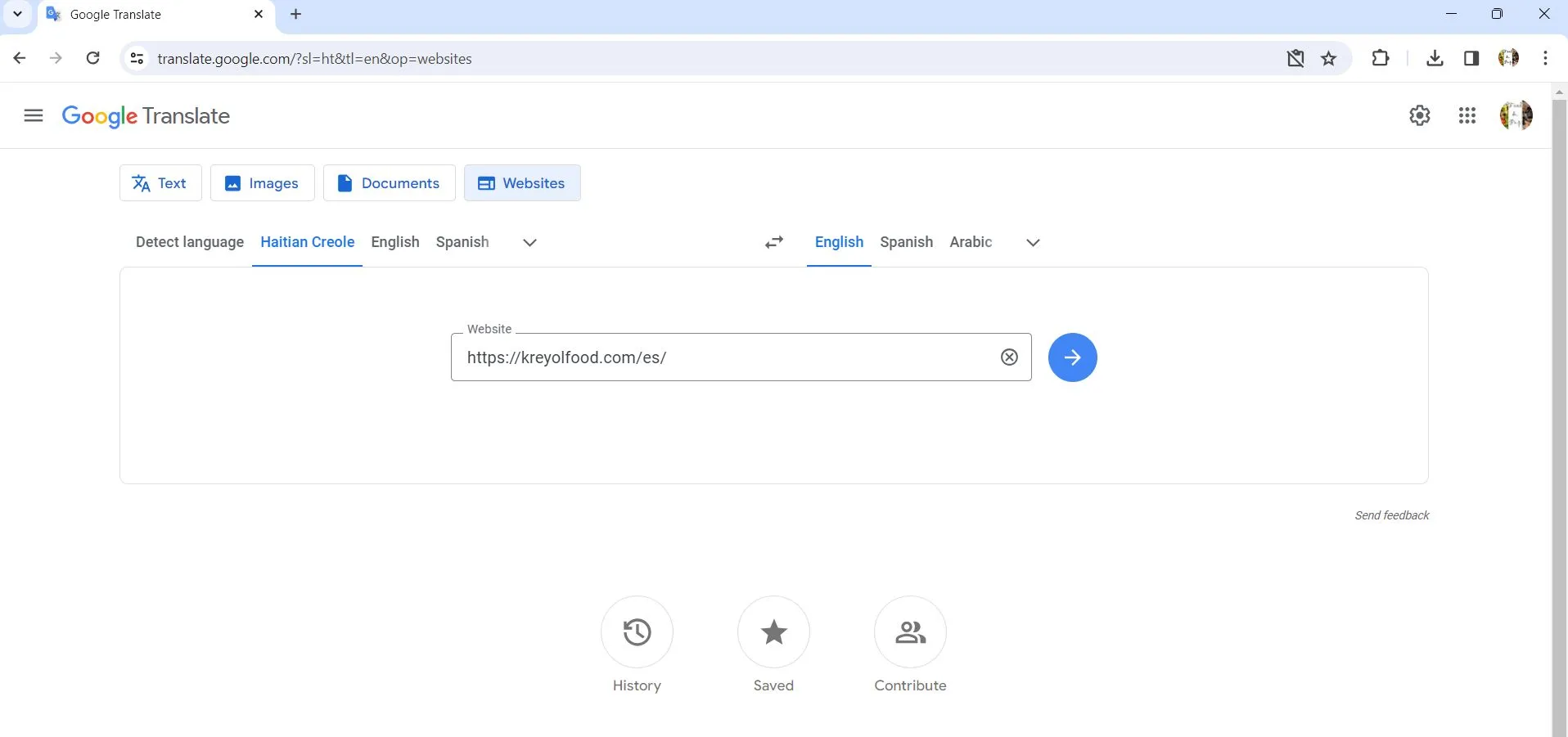Expand more source languages list

pos(529,242)
